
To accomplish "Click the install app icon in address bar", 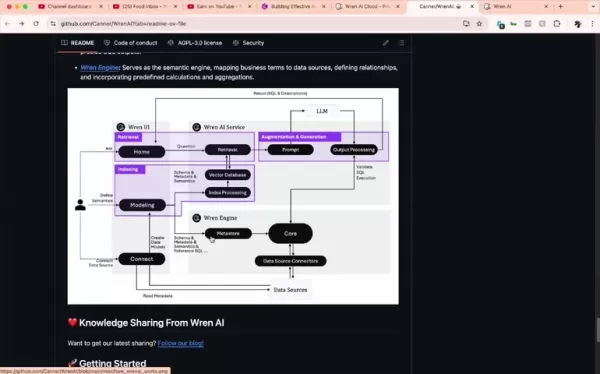I will point(466,24).
